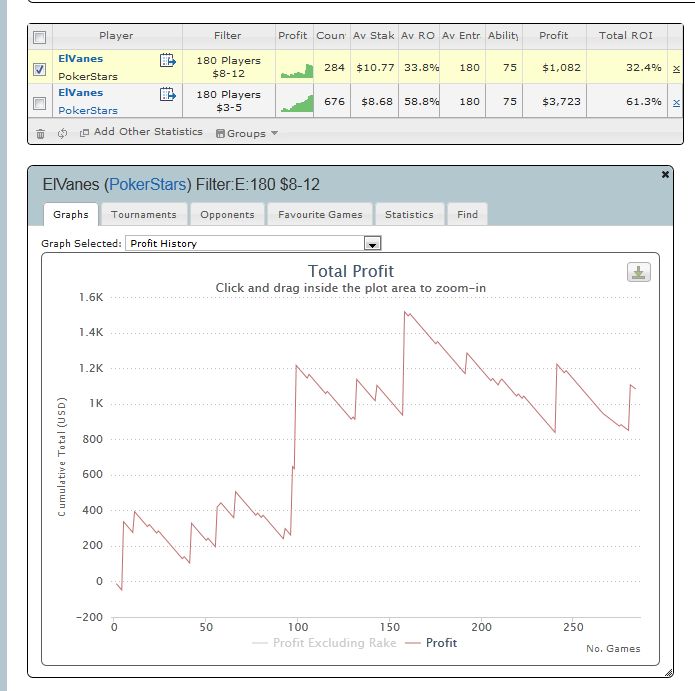
Task: Check the ElVanes 180 Players $3-5 row
Action: click(39, 103)
